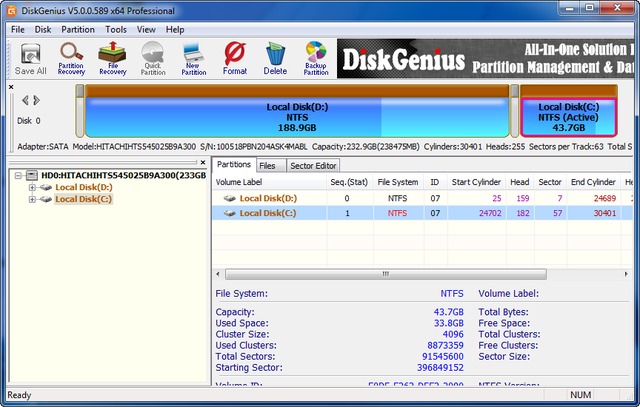This screenshot has width=640, height=407.
Task: Go to the previous disk with left arrow
Action: click(x=26, y=101)
